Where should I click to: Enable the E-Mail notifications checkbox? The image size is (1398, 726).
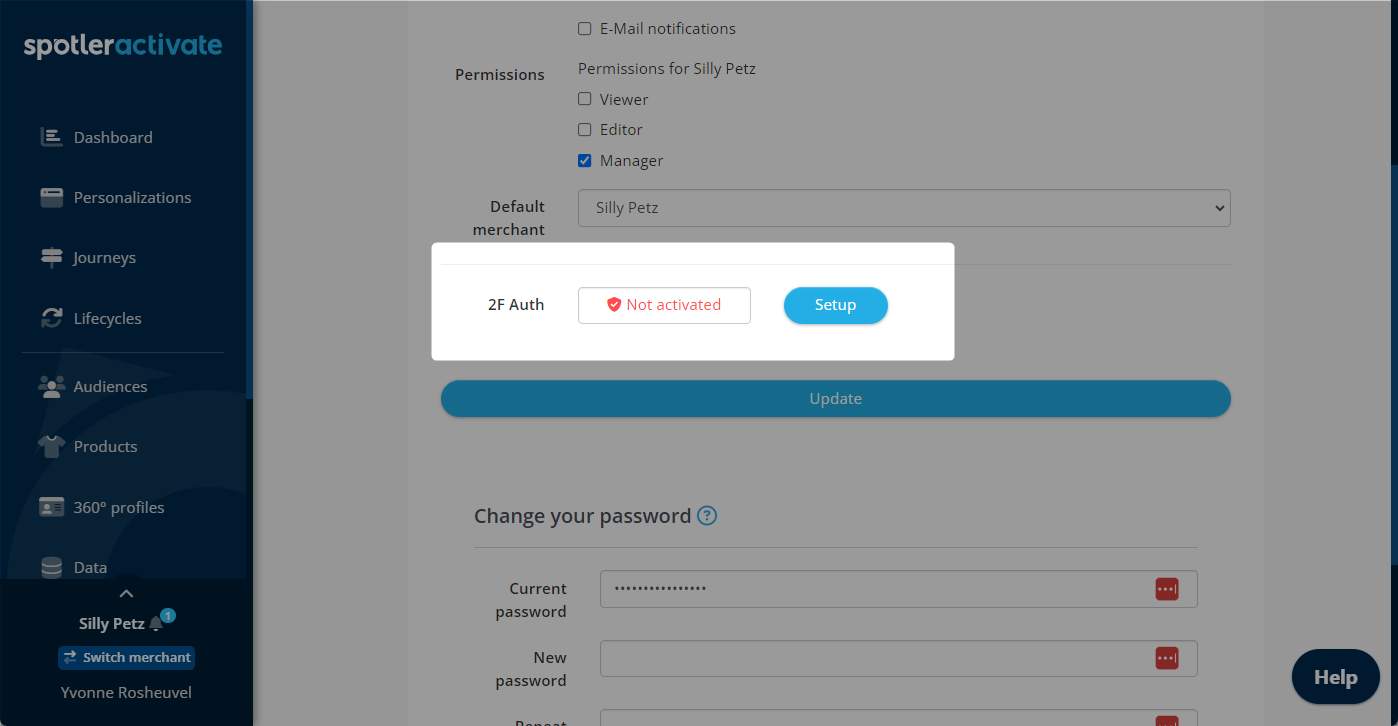(x=585, y=29)
